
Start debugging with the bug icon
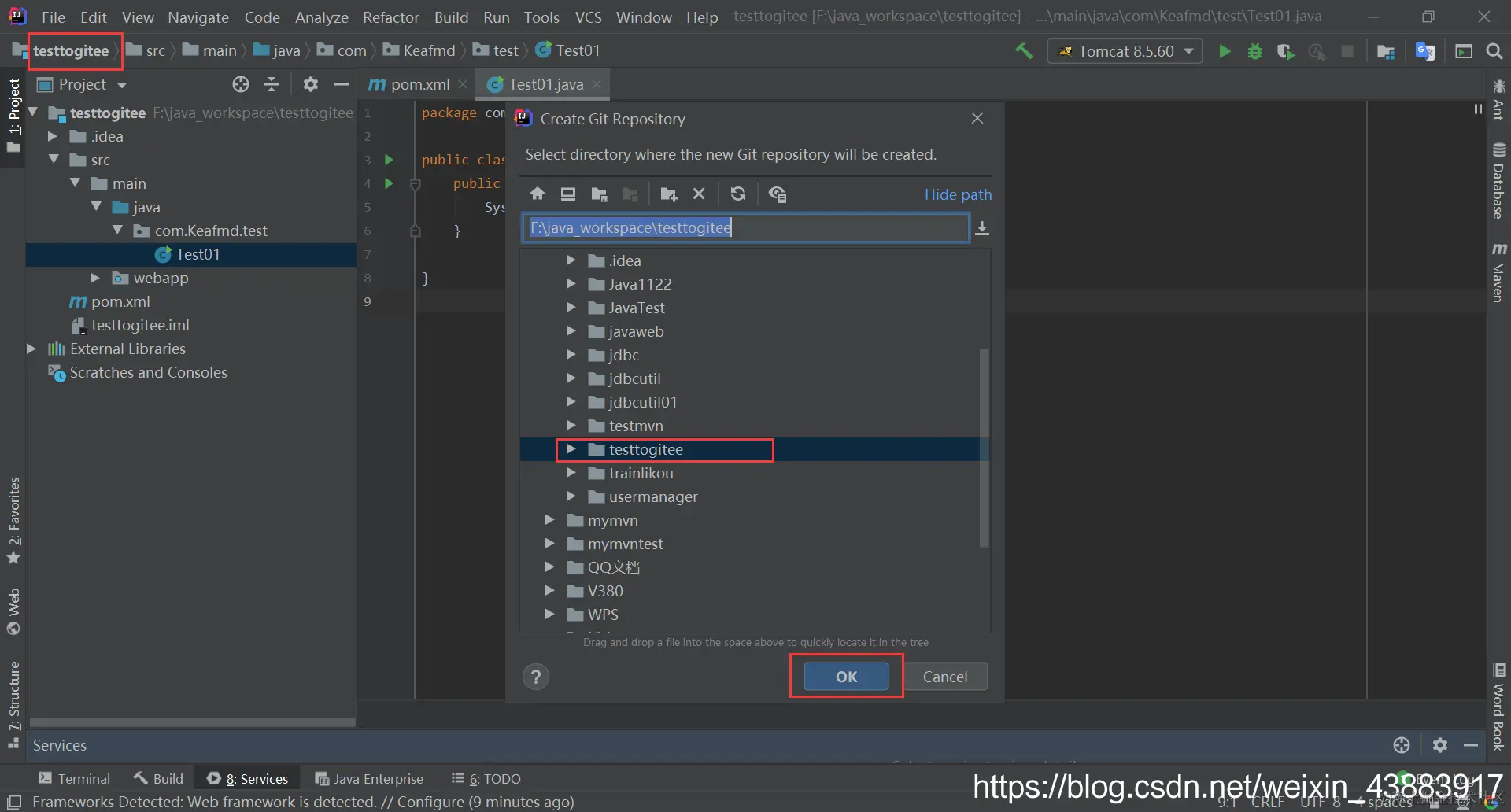pyautogui.click(x=1255, y=51)
